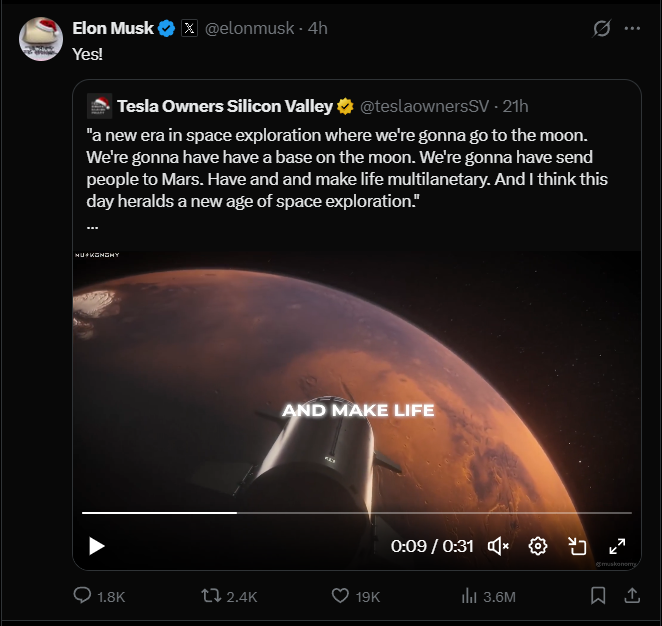Viewport: 662px width, 626px height.
Task: Click the X affiliation badge icon
Action: coord(190,28)
